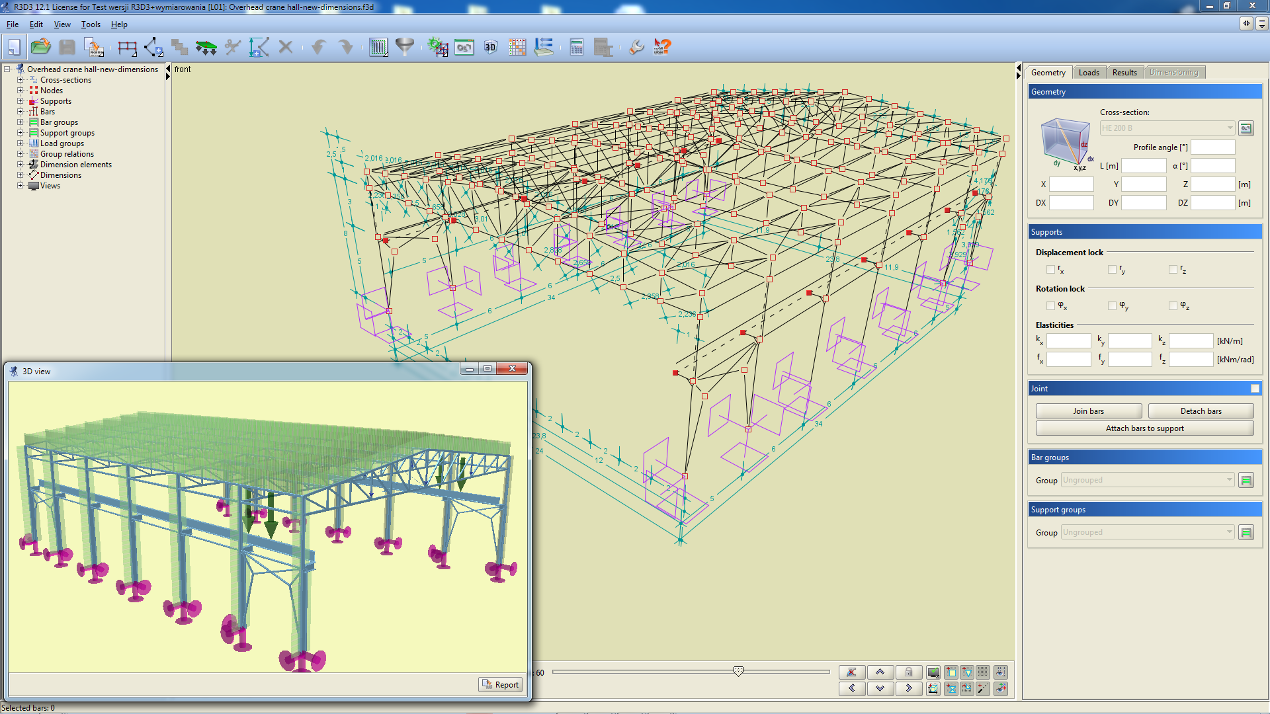The height and width of the screenshot is (714, 1270).
Task: Open the Tools menu
Action: [90, 24]
